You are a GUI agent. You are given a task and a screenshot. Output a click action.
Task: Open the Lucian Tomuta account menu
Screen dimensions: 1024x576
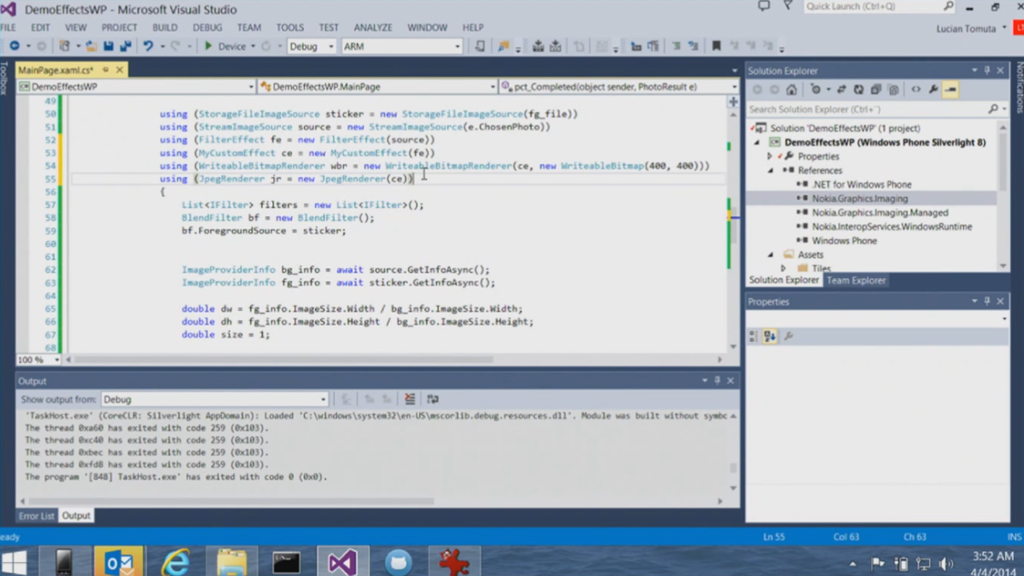pos(970,29)
